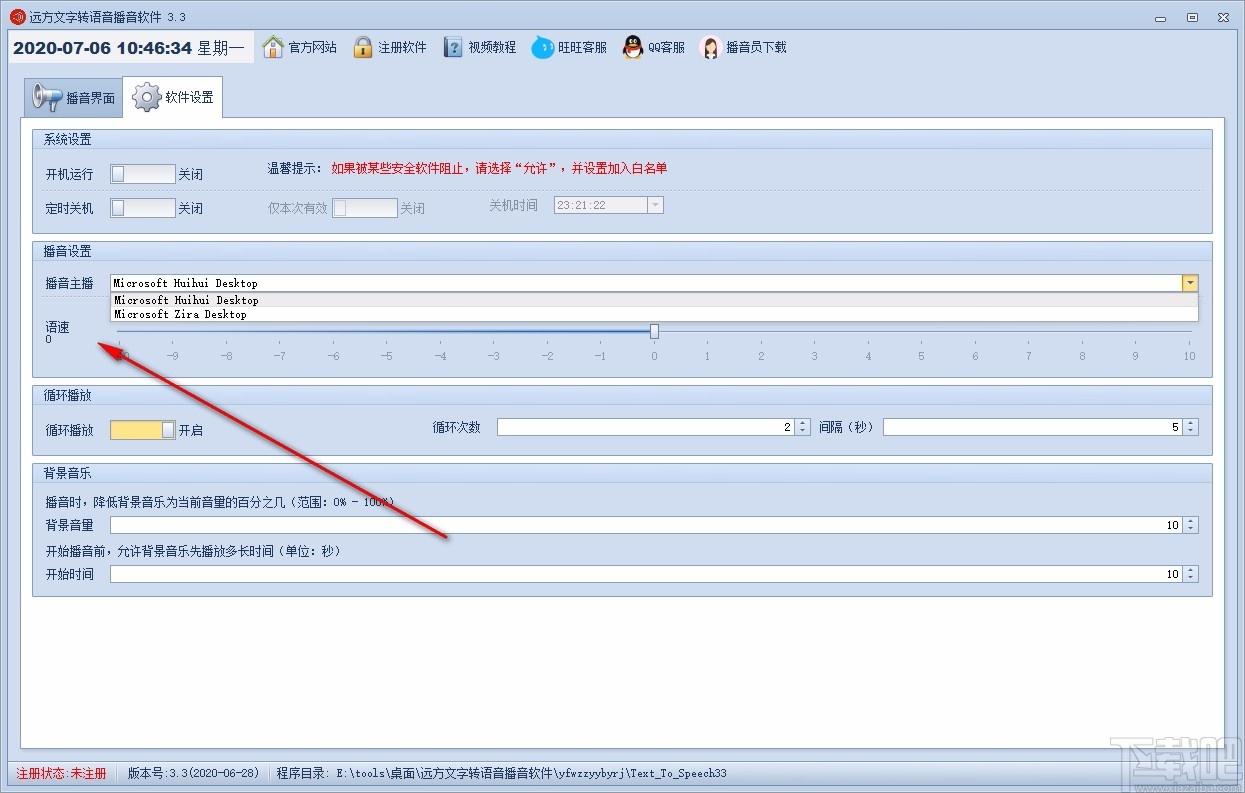
Task: Click the red 温馨提示 warning text
Action: coord(499,168)
